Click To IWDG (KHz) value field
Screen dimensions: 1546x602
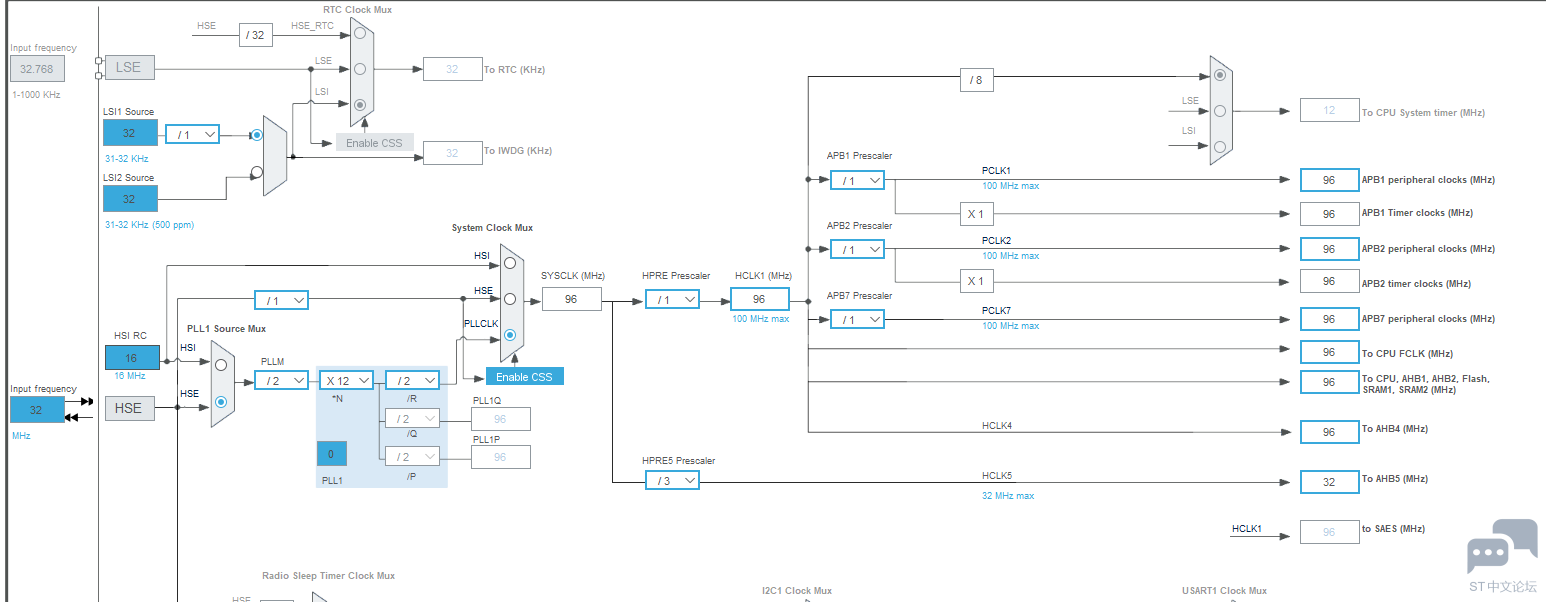(x=452, y=153)
